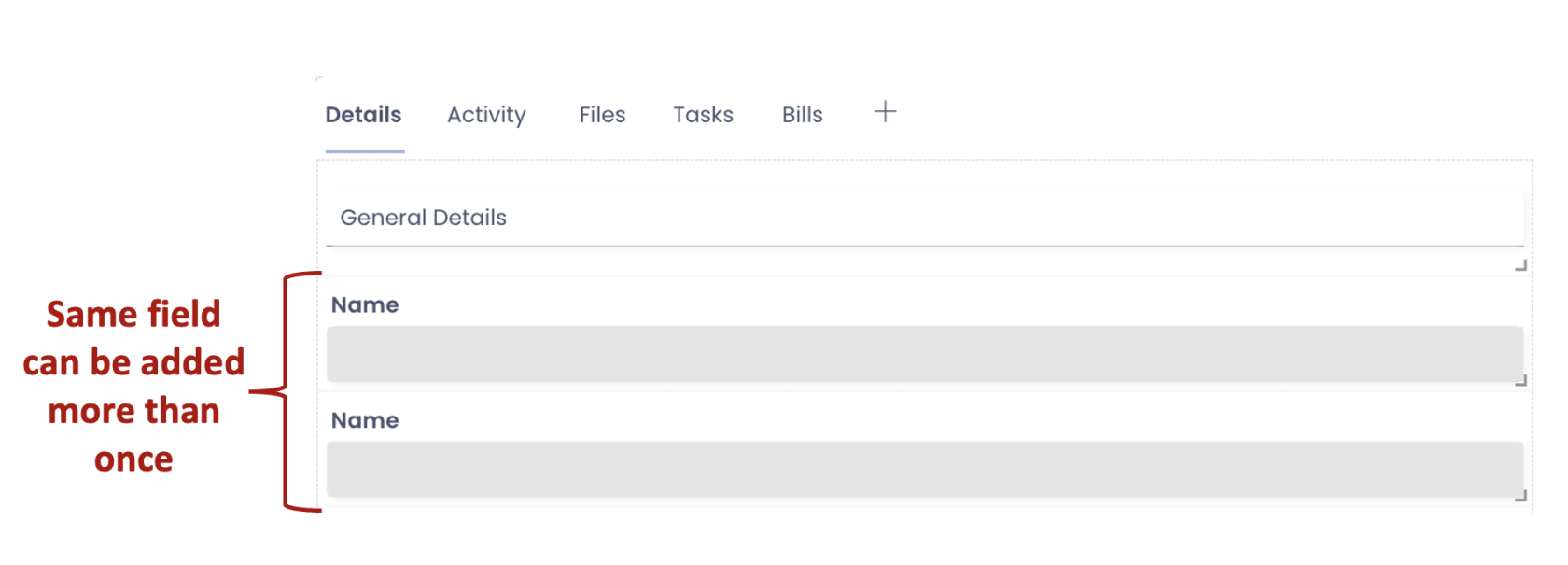This screenshot has height=565, width=1568.
Task: Click the first Name field's resize handle
Action: tap(1520, 381)
